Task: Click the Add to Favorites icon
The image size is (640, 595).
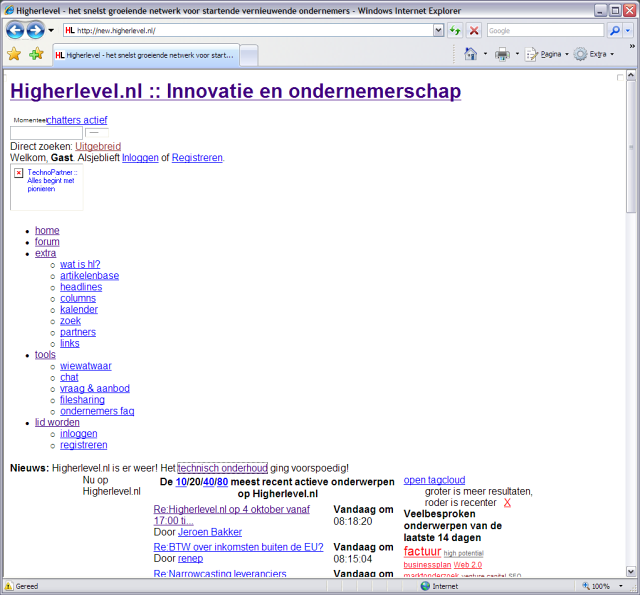Action: (x=36, y=54)
